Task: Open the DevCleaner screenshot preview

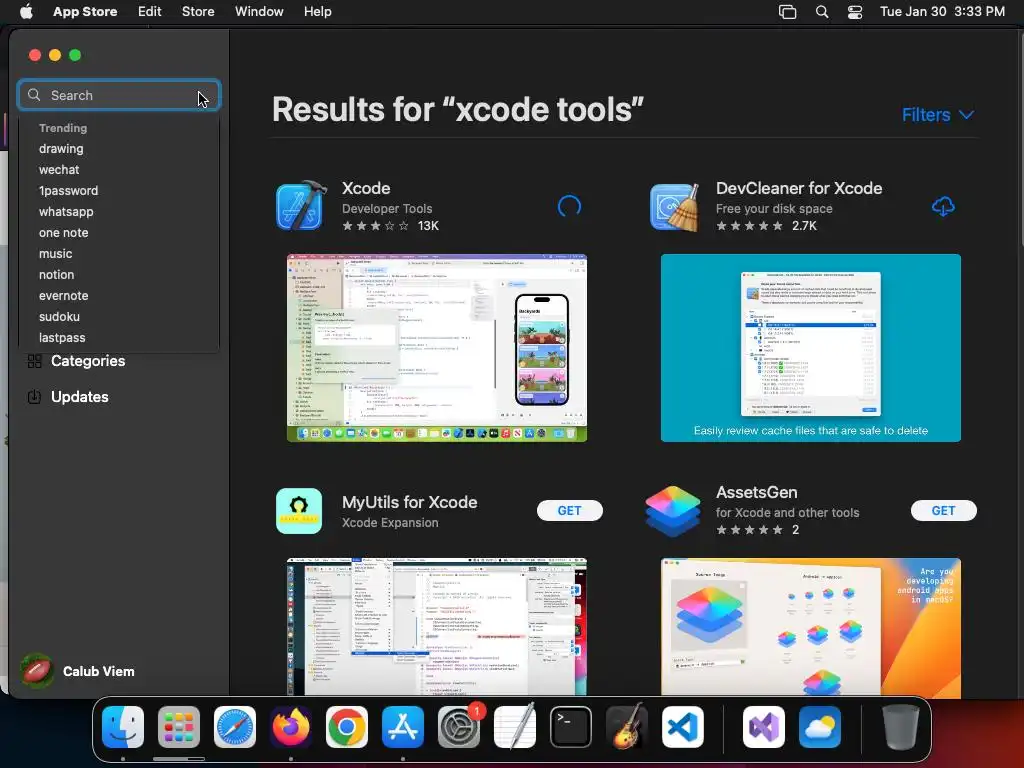Action: point(811,348)
